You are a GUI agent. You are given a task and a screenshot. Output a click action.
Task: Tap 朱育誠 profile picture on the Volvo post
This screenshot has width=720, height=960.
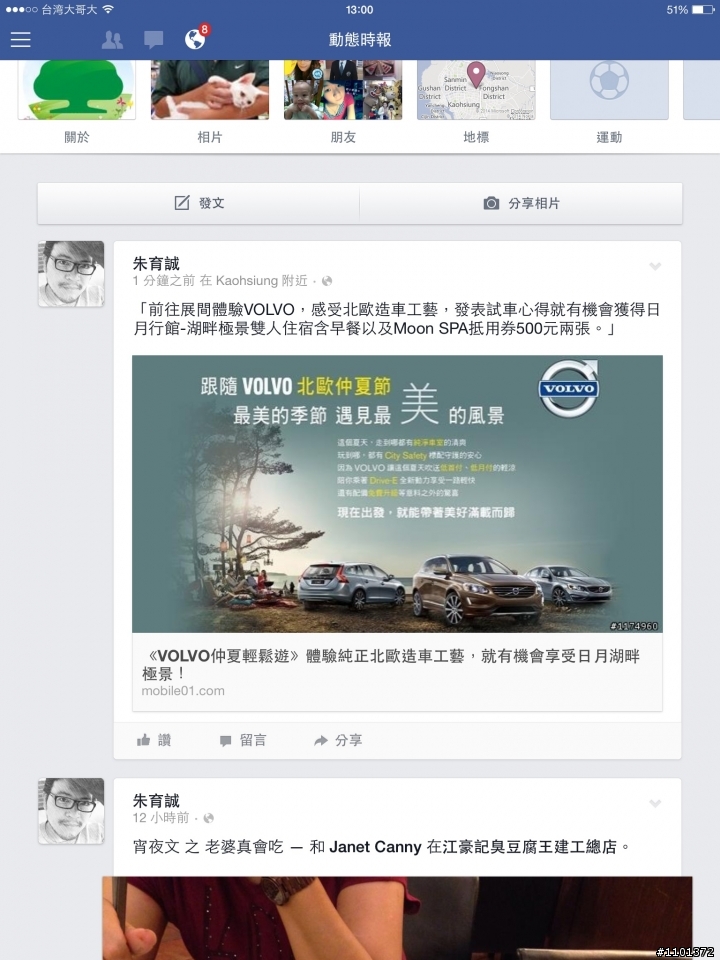tap(71, 274)
